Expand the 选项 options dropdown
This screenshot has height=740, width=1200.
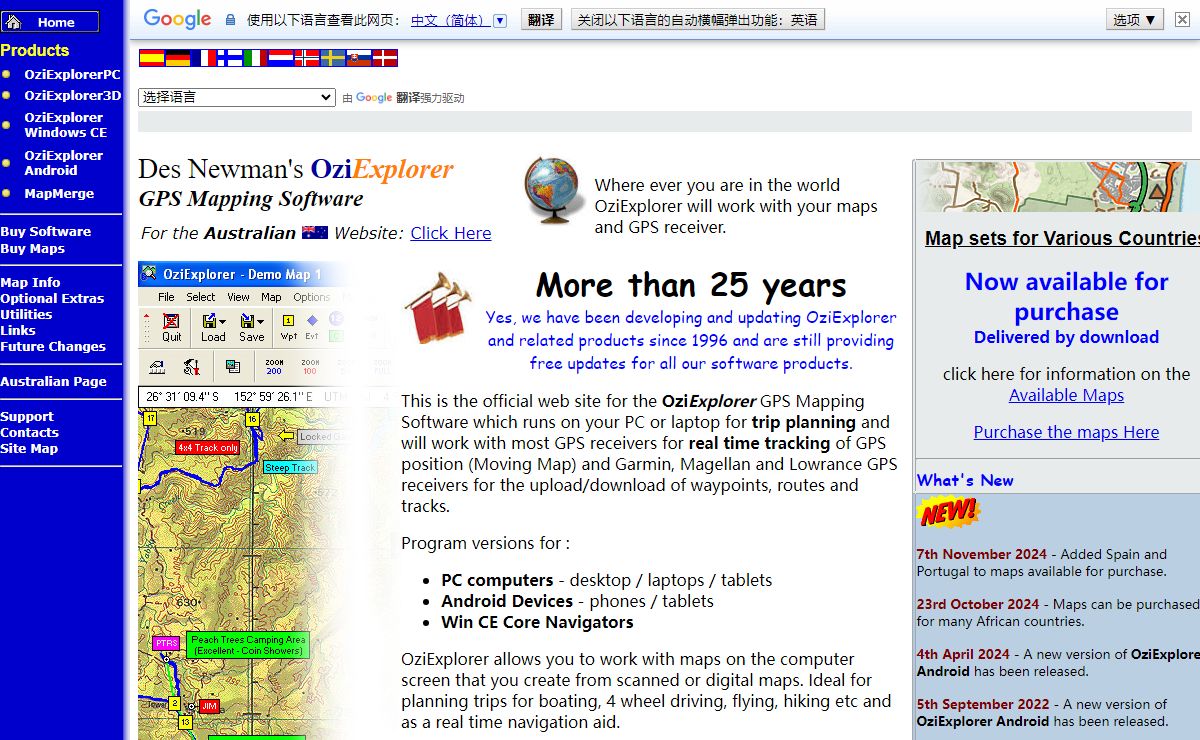tap(1135, 19)
